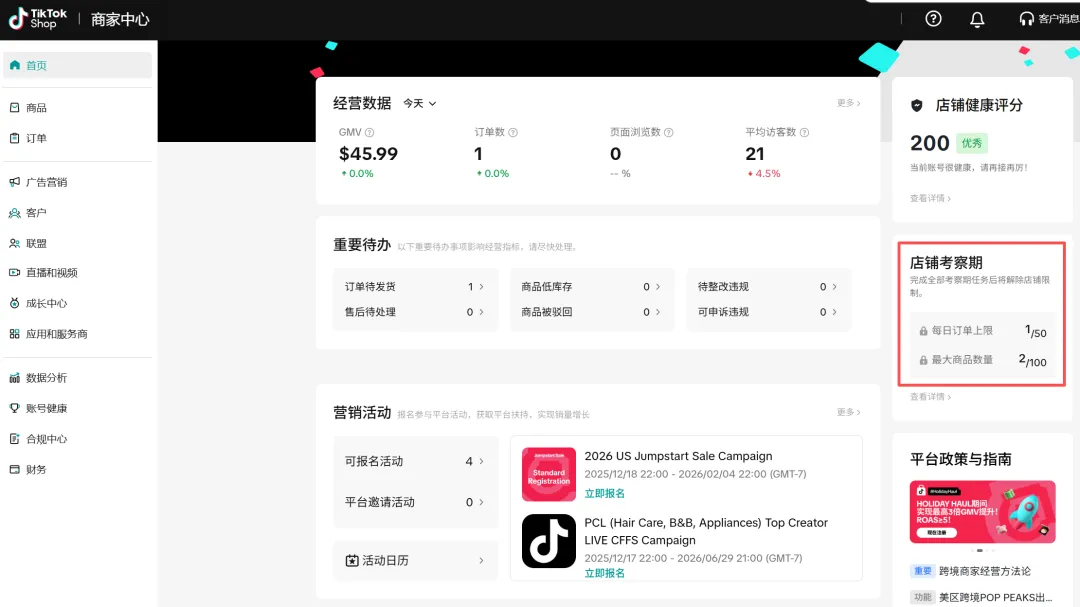Open the help question mark icon
Image resolution: width=1080 pixels, height=607 pixels.
tap(933, 19)
